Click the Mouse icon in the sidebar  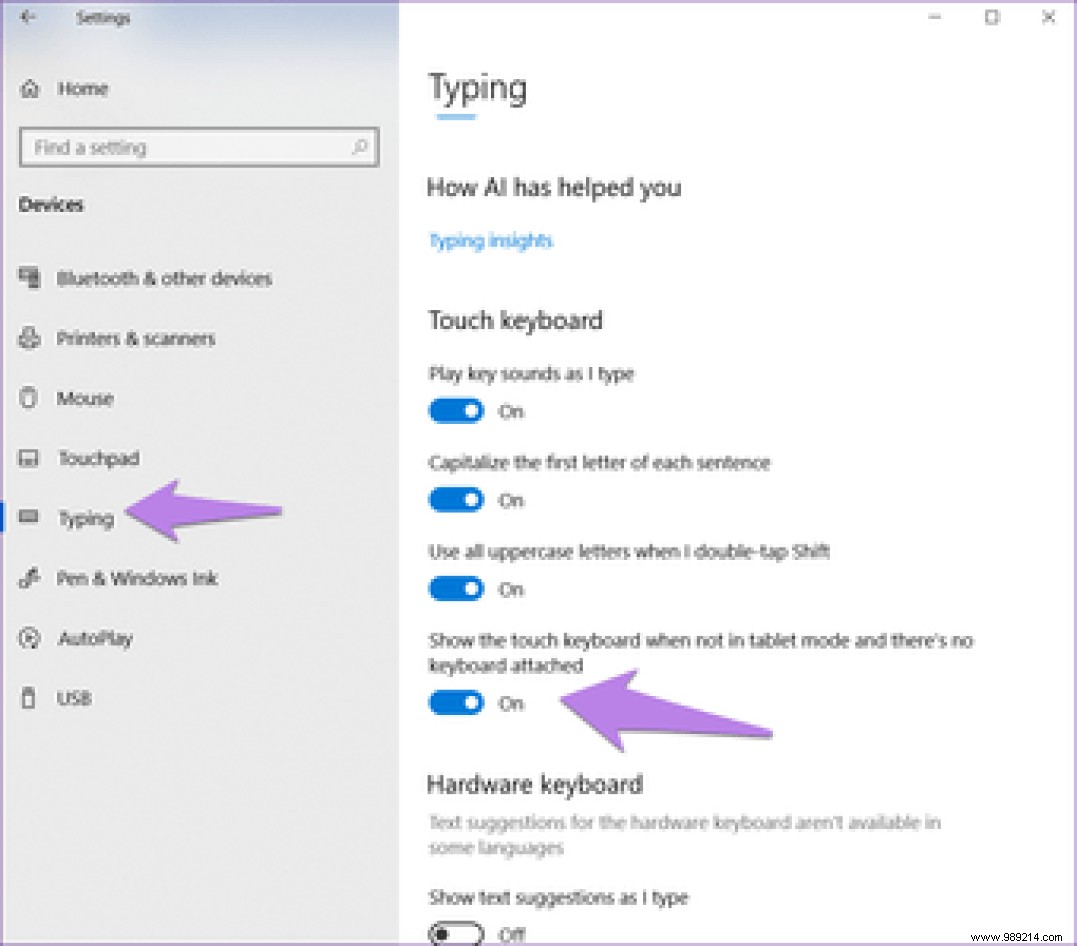(x=28, y=398)
